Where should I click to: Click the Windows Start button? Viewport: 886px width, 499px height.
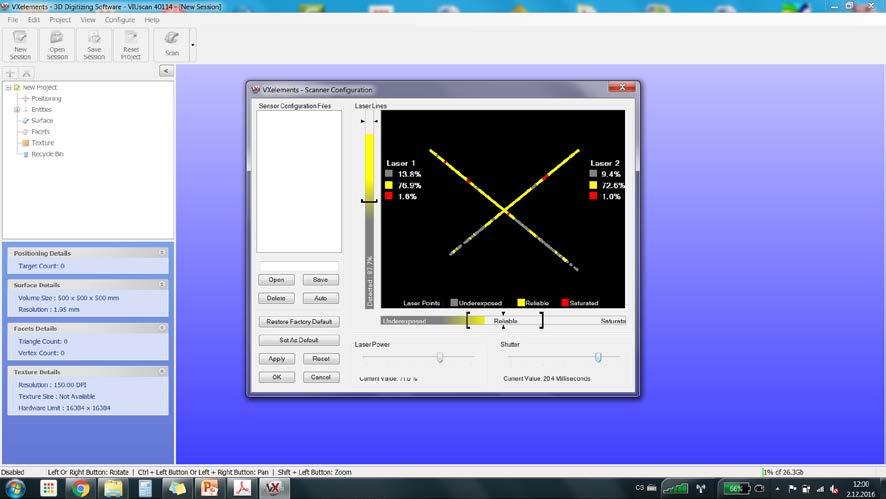click(15, 488)
